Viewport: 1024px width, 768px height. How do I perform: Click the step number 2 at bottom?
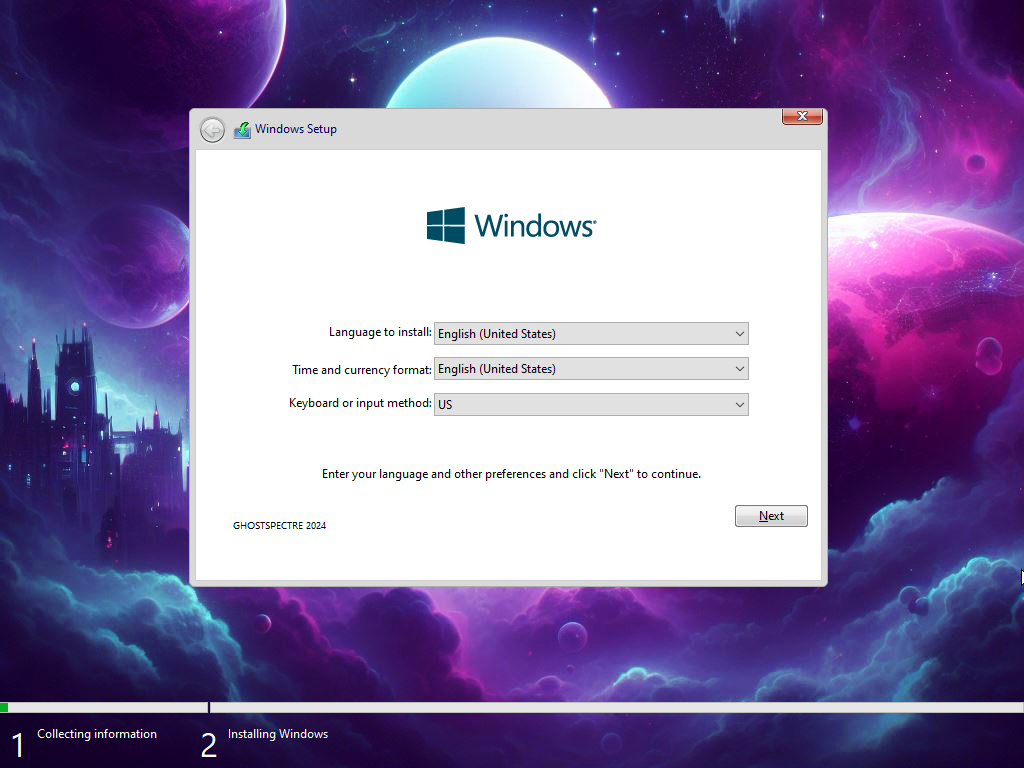coord(208,745)
